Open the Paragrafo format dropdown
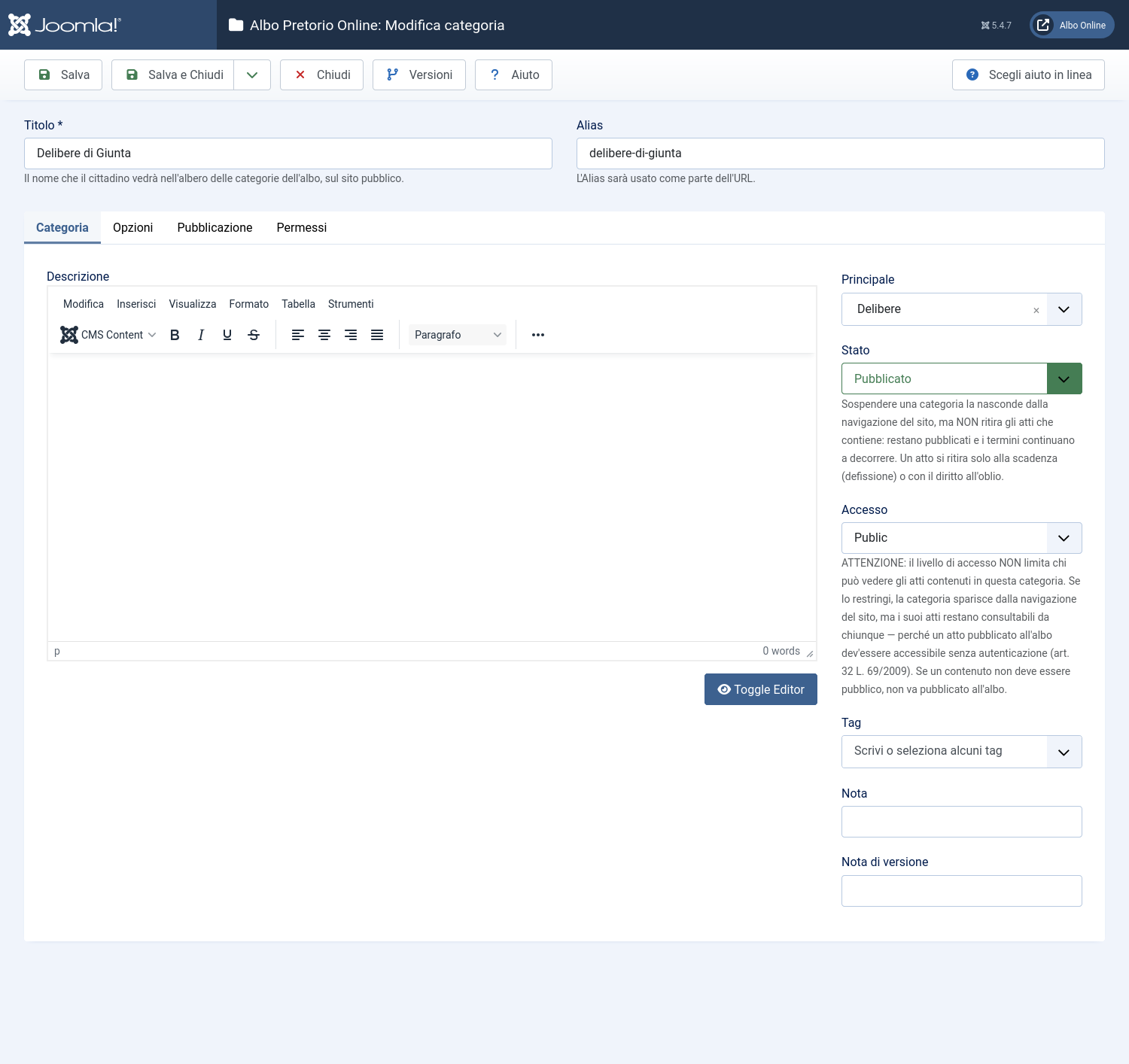The width and height of the screenshot is (1129, 1064). [x=458, y=335]
